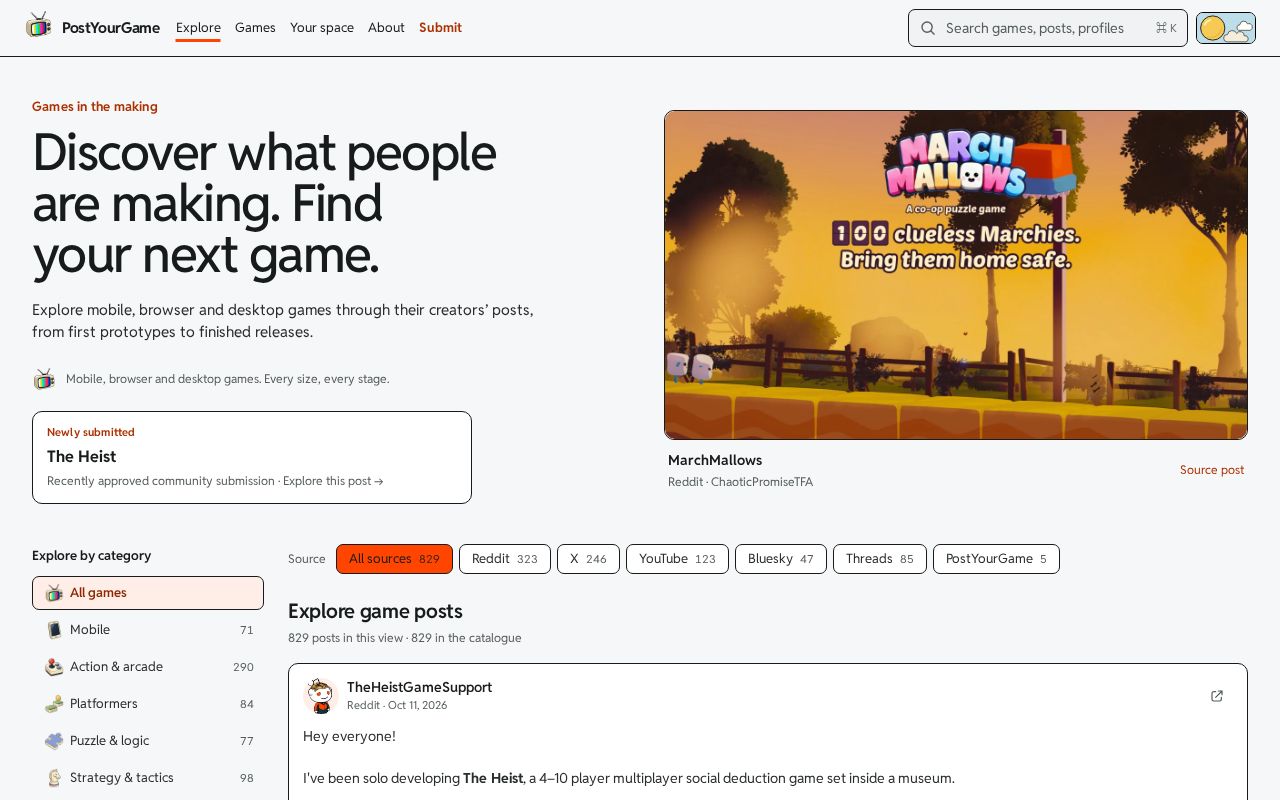Click the All games category icon
Image resolution: width=1280 pixels, height=800 pixels.
coord(54,593)
